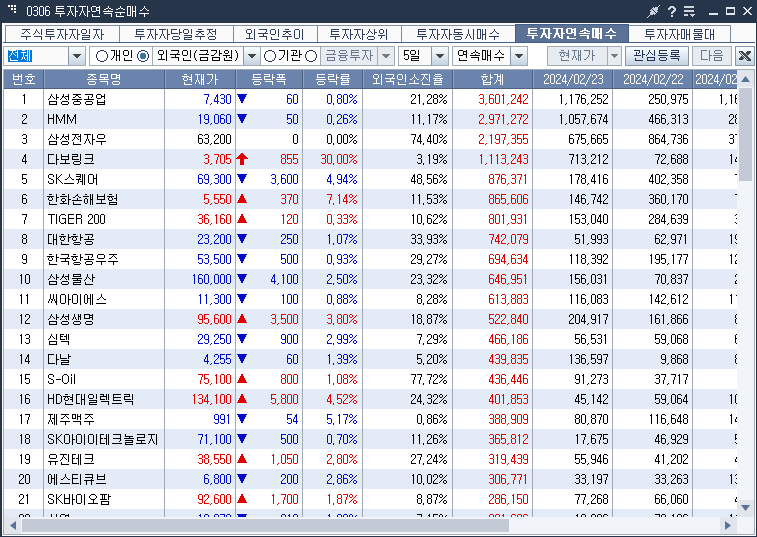Open the 전체 market dropdown arrow
Image resolution: width=757 pixels, height=537 pixels.
click(77, 56)
